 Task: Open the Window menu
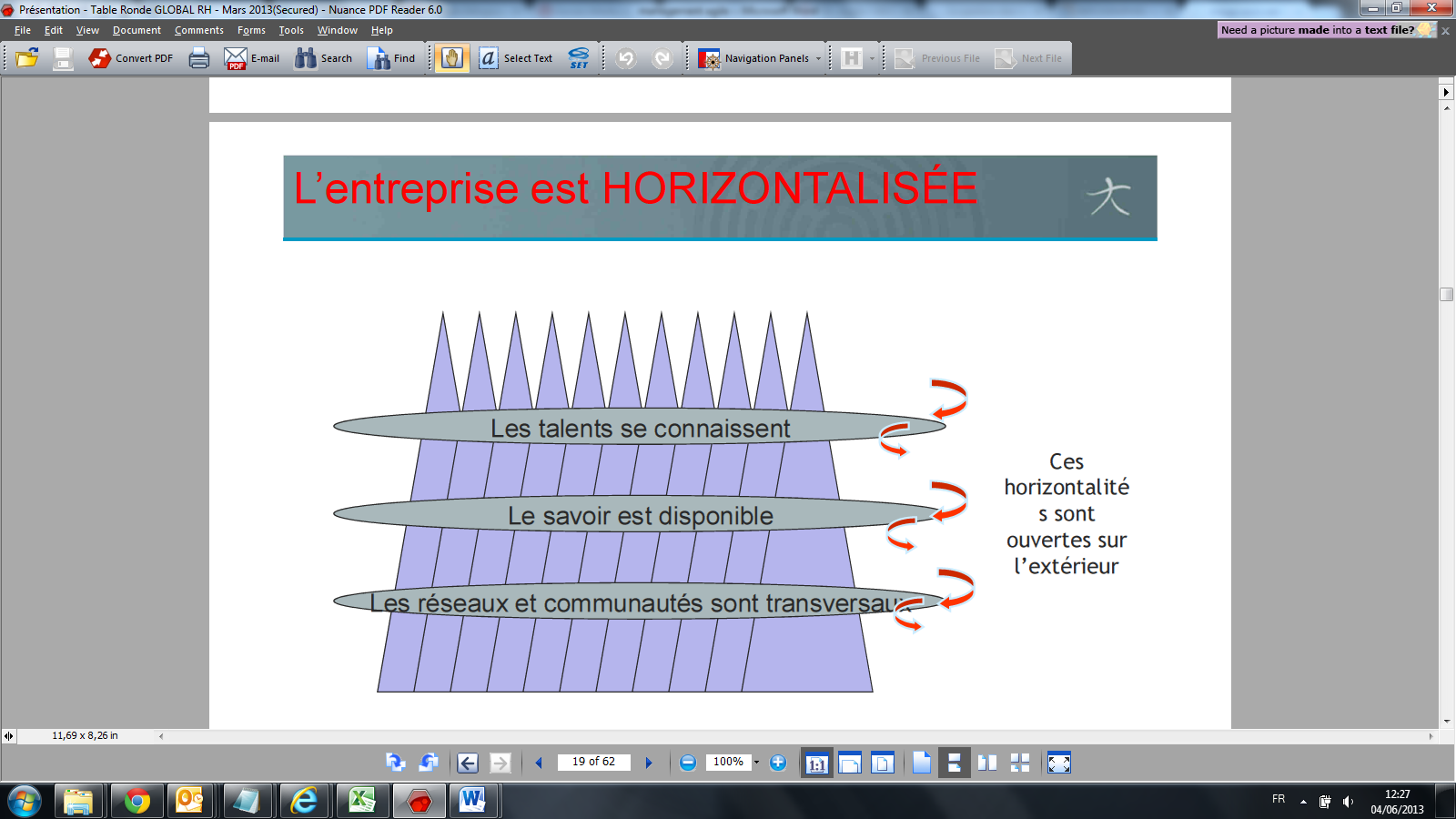pos(338,30)
